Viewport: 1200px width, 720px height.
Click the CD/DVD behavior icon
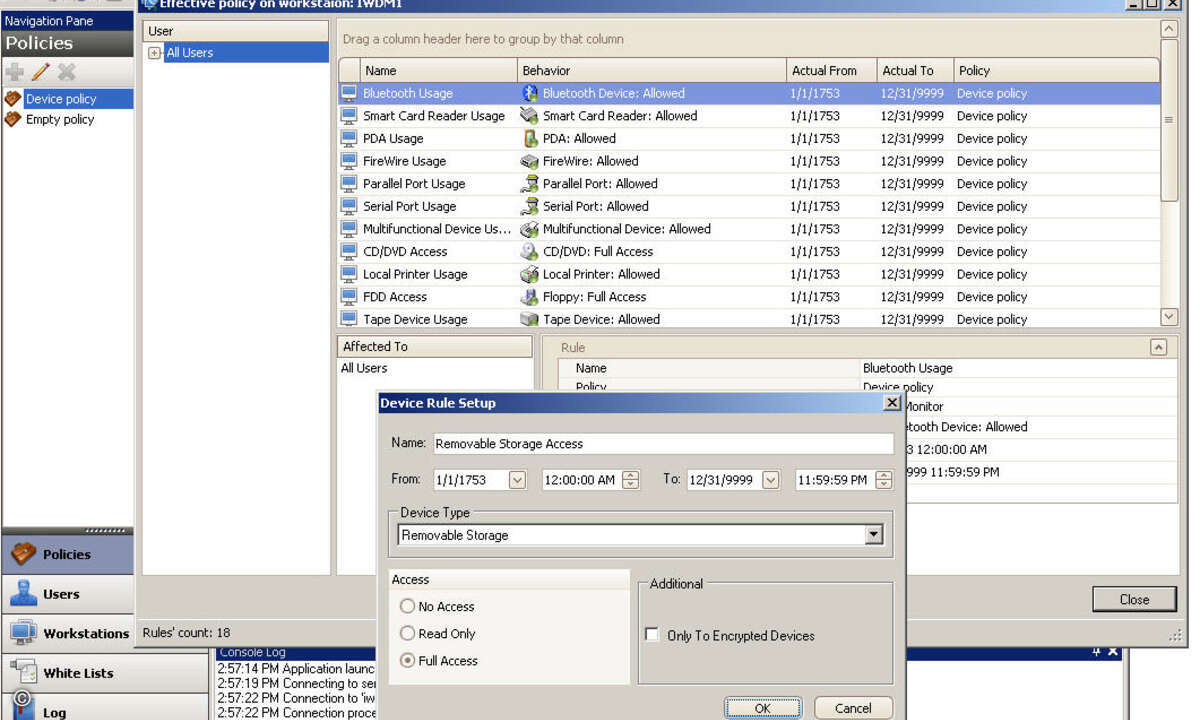point(530,252)
